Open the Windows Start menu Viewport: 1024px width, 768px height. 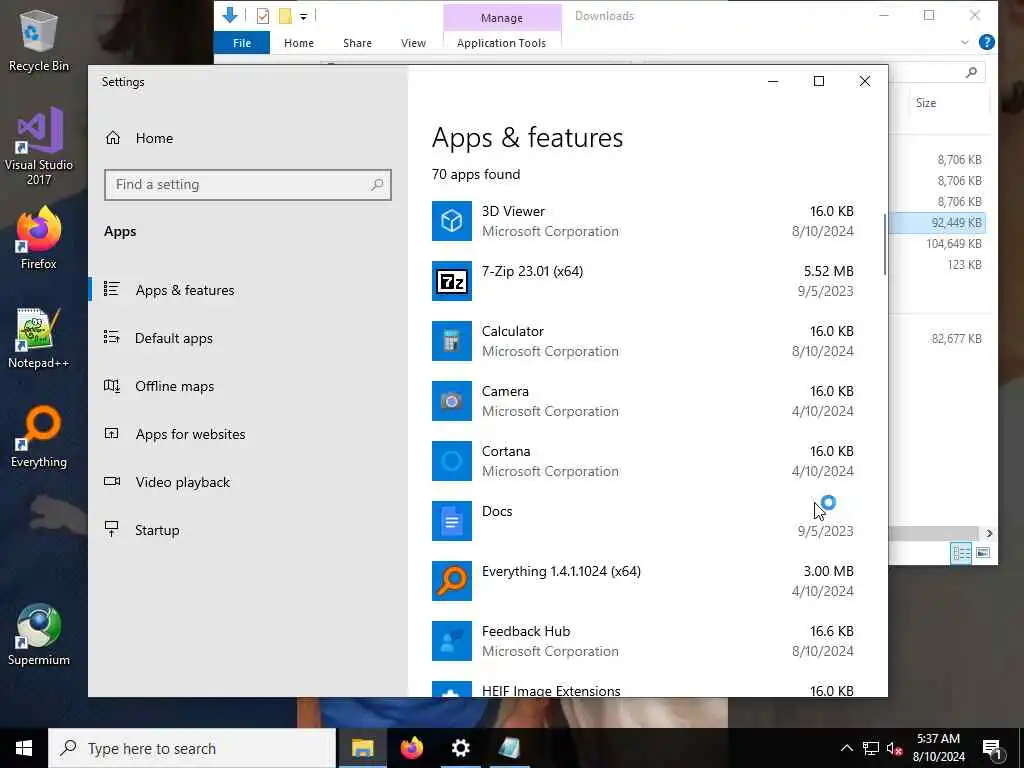pos(24,748)
